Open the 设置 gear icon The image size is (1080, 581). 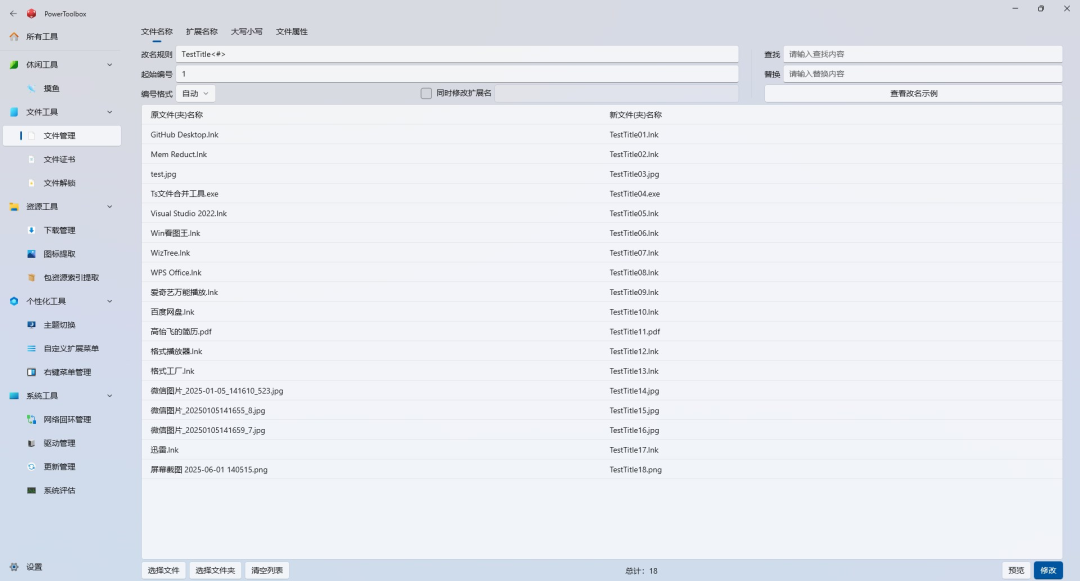(14, 567)
